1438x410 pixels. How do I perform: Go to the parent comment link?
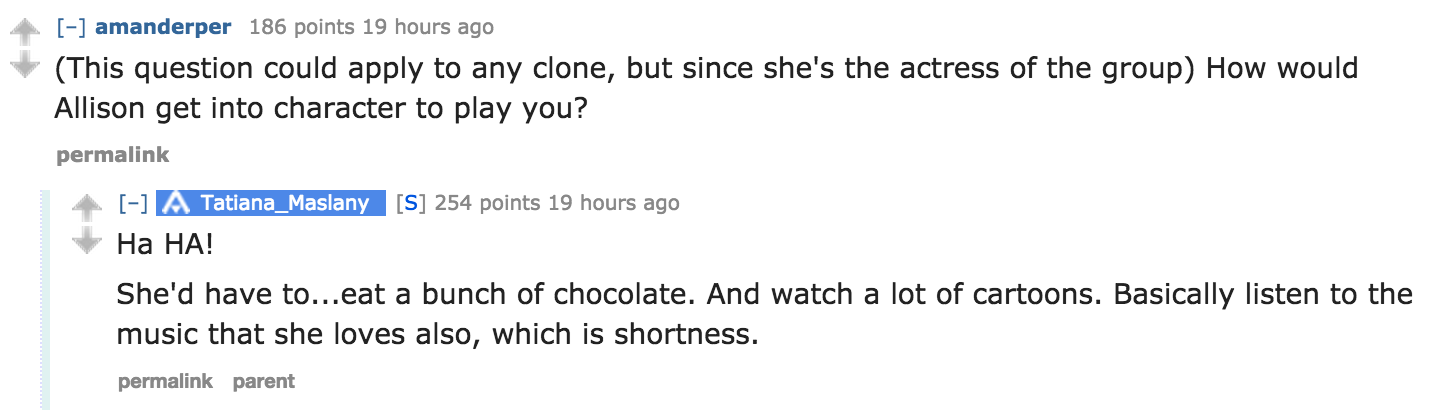pos(264,381)
